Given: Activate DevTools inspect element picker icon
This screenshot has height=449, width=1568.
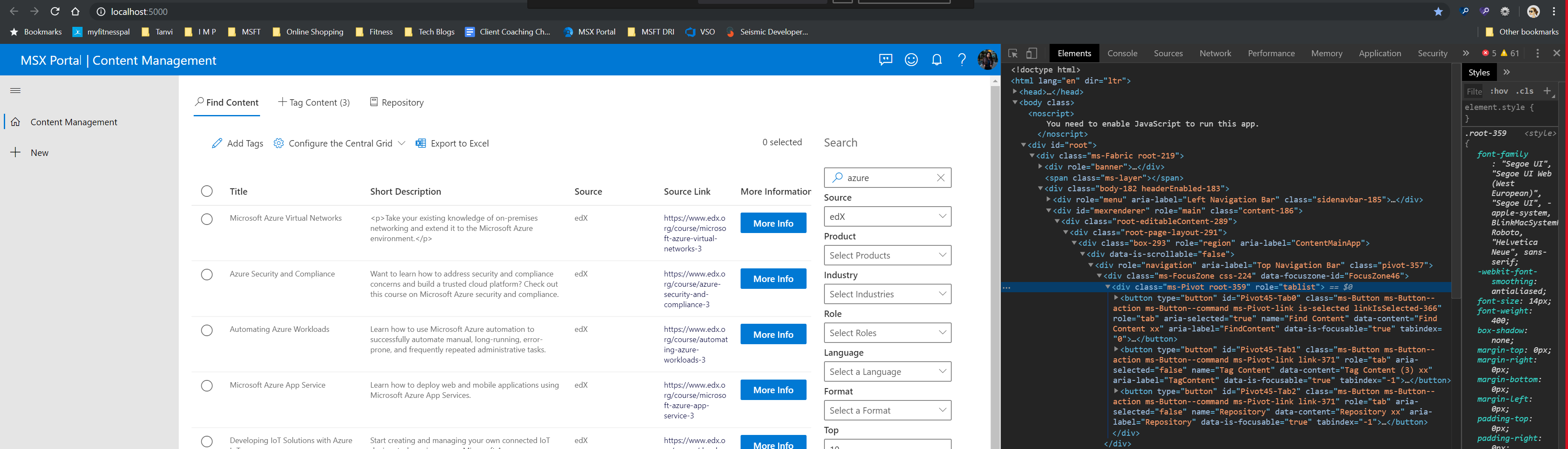Looking at the screenshot, I should (1013, 54).
